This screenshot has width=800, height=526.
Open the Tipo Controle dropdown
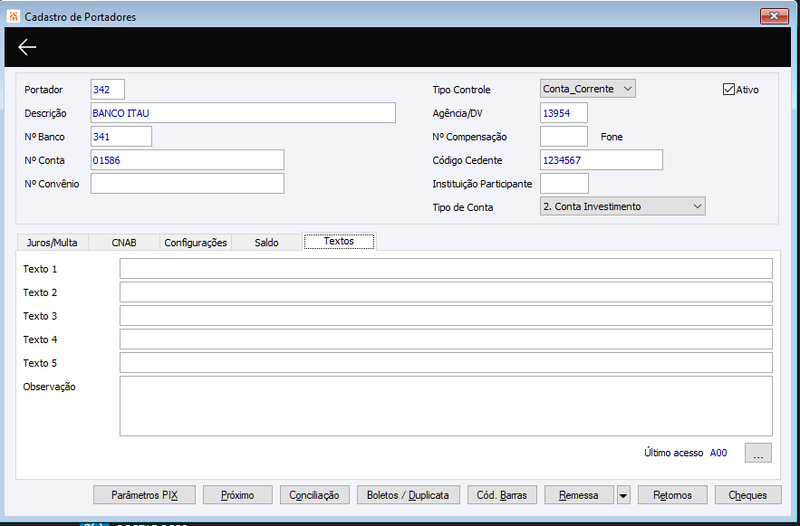click(x=588, y=89)
